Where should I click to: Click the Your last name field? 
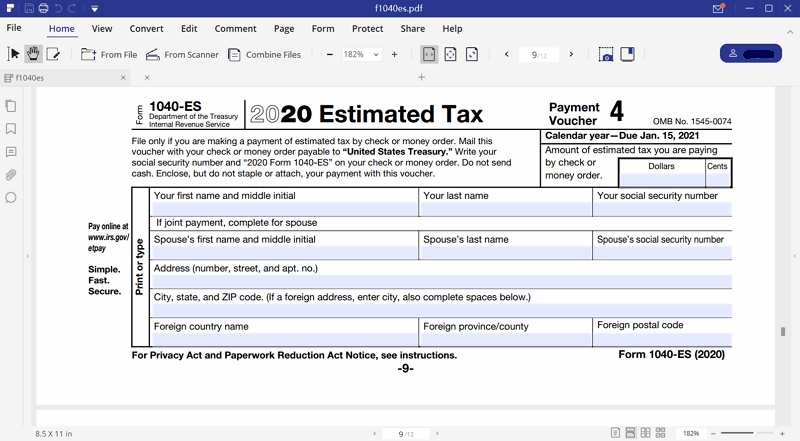tap(505, 209)
